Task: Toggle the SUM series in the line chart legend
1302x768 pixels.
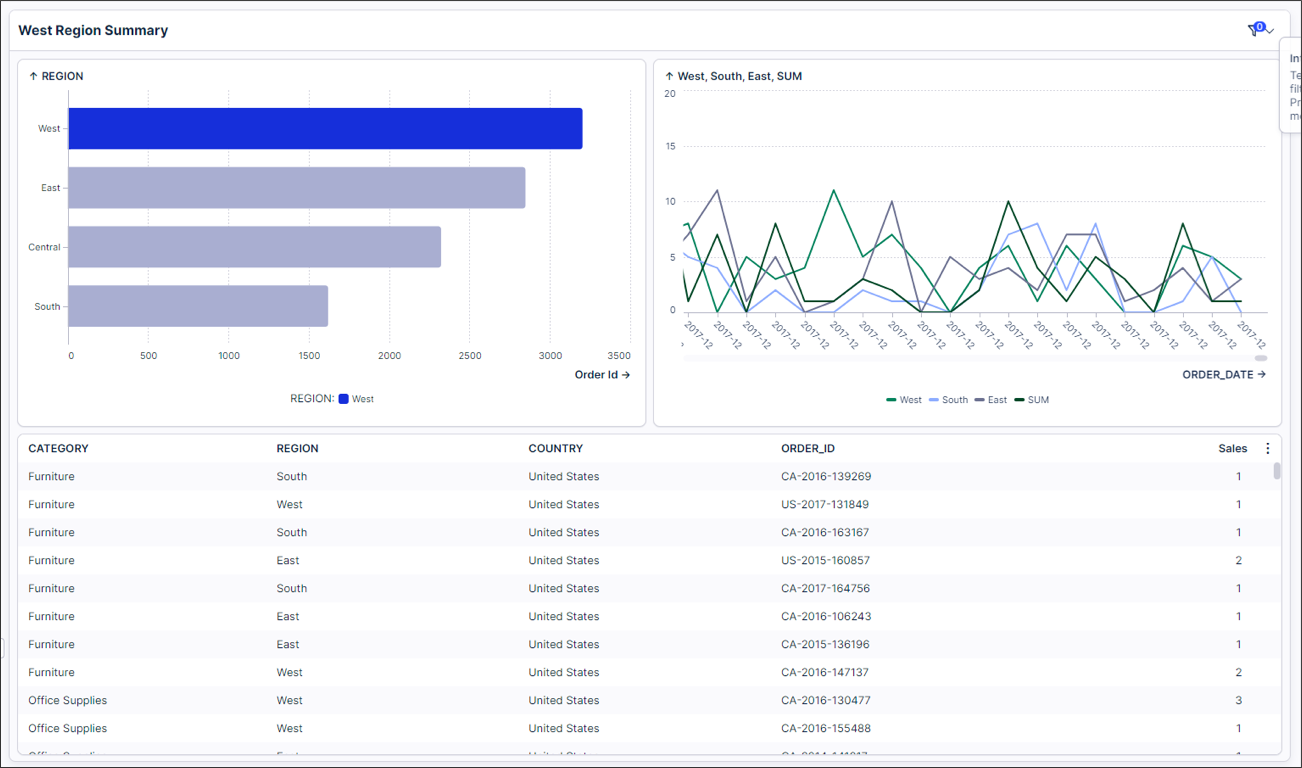Action: (x=1032, y=400)
